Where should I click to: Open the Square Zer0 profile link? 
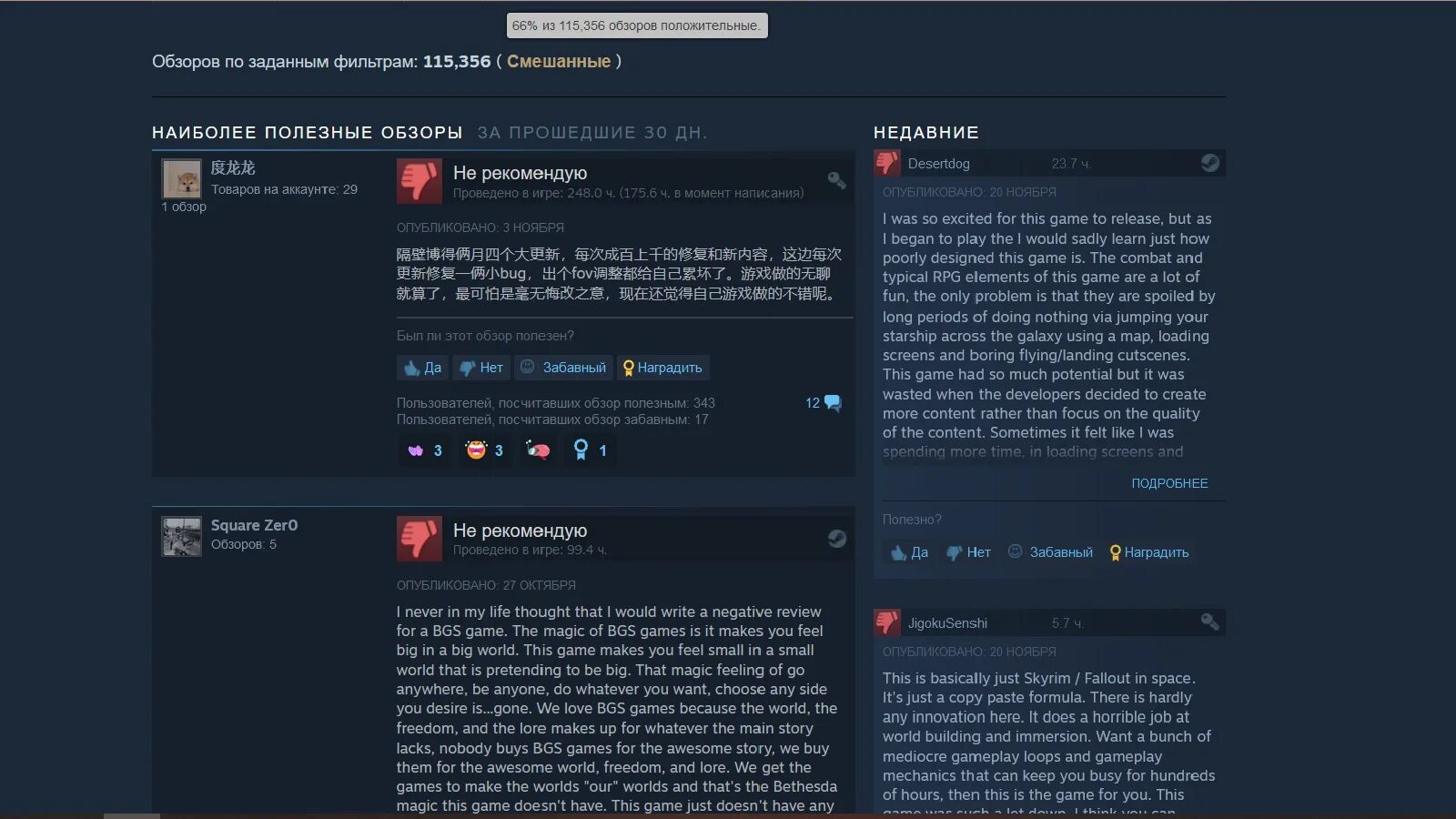point(254,525)
